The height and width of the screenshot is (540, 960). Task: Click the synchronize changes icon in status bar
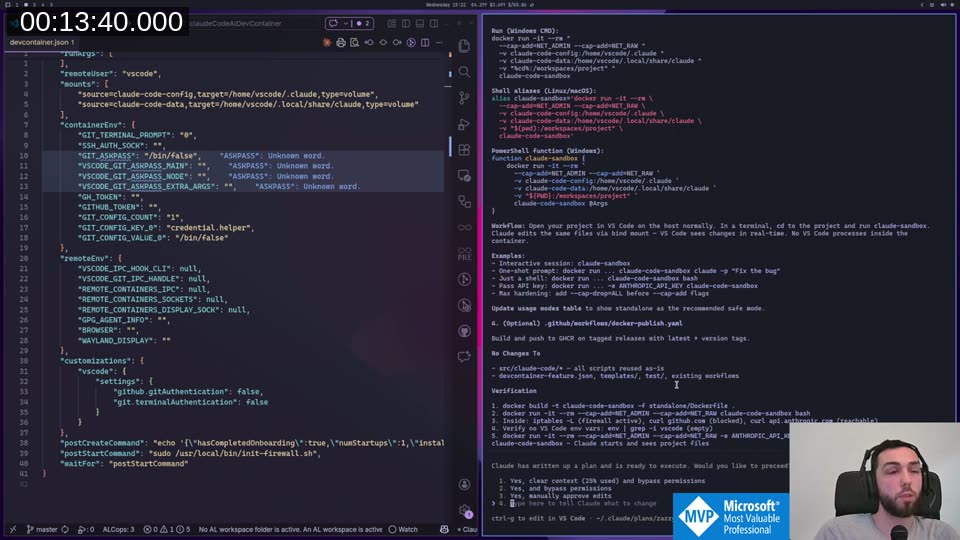[65, 530]
